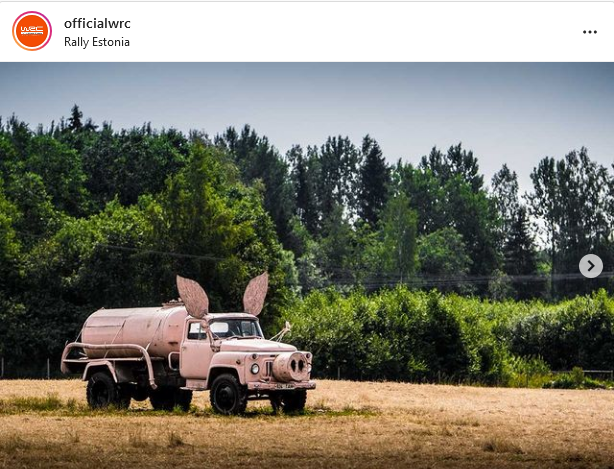This screenshot has width=614, height=469.
Task: Click the truck's front wheel
Action: tap(228, 394)
